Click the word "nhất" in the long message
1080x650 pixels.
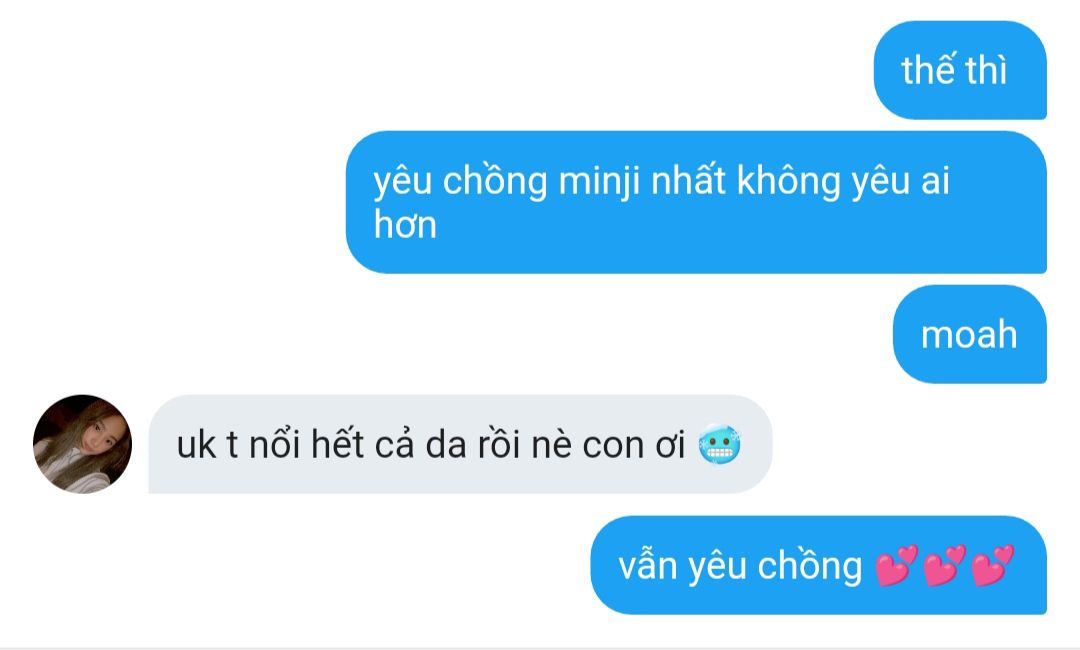[x=689, y=180]
